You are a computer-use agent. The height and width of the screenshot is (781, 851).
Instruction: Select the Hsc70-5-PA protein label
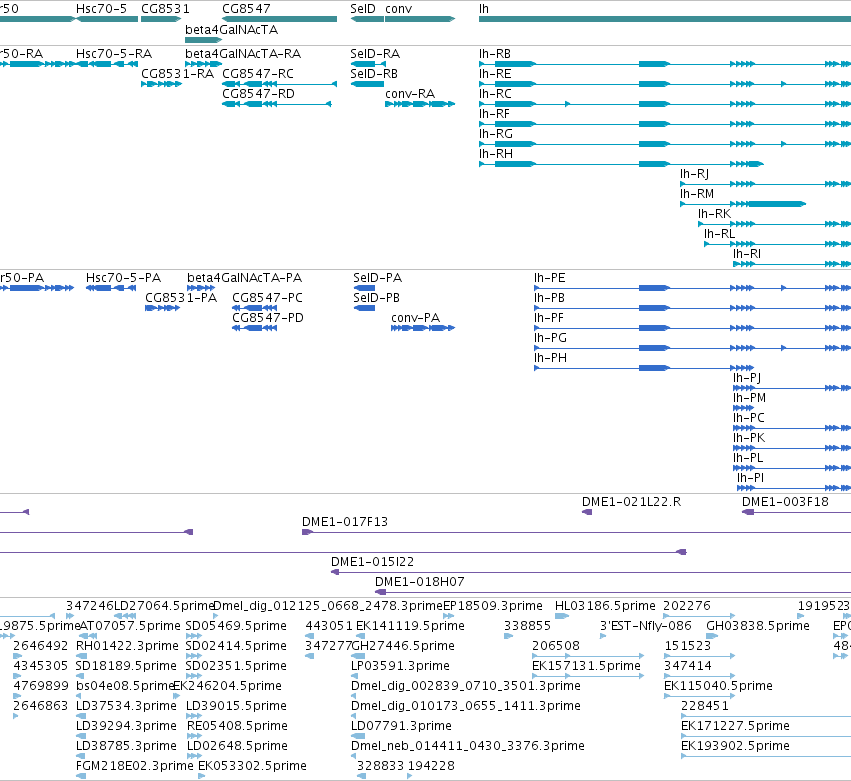point(123,278)
